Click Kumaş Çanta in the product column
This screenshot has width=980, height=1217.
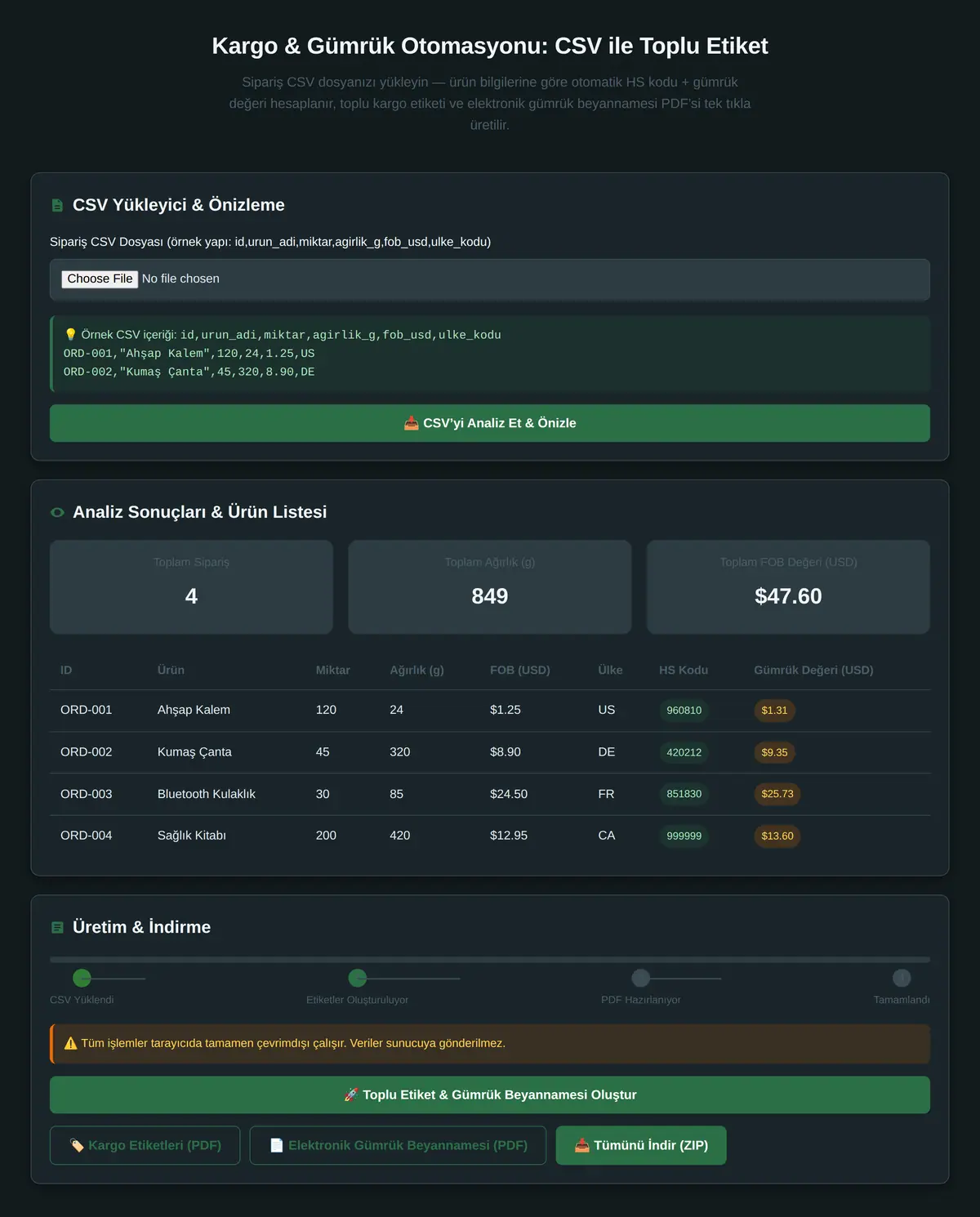[194, 751]
